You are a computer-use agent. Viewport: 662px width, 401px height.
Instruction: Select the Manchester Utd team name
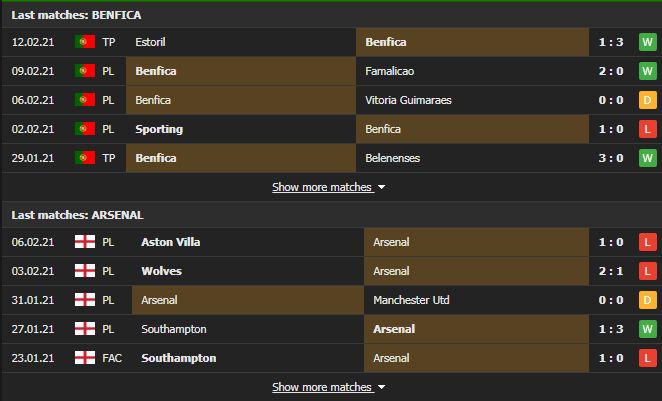tap(411, 300)
